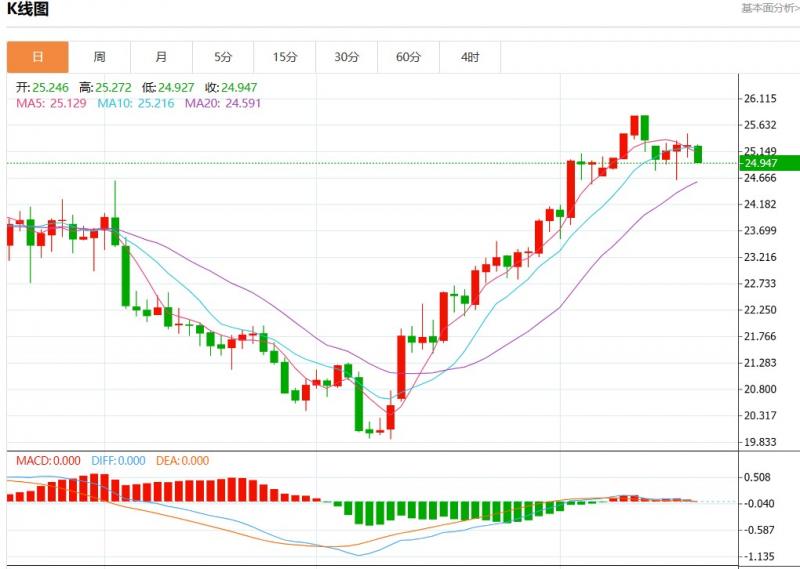The width and height of the screenshot is (800, 569).
Task: Switch to the 4时 four-hour tab
Action: tap(470, 57)
